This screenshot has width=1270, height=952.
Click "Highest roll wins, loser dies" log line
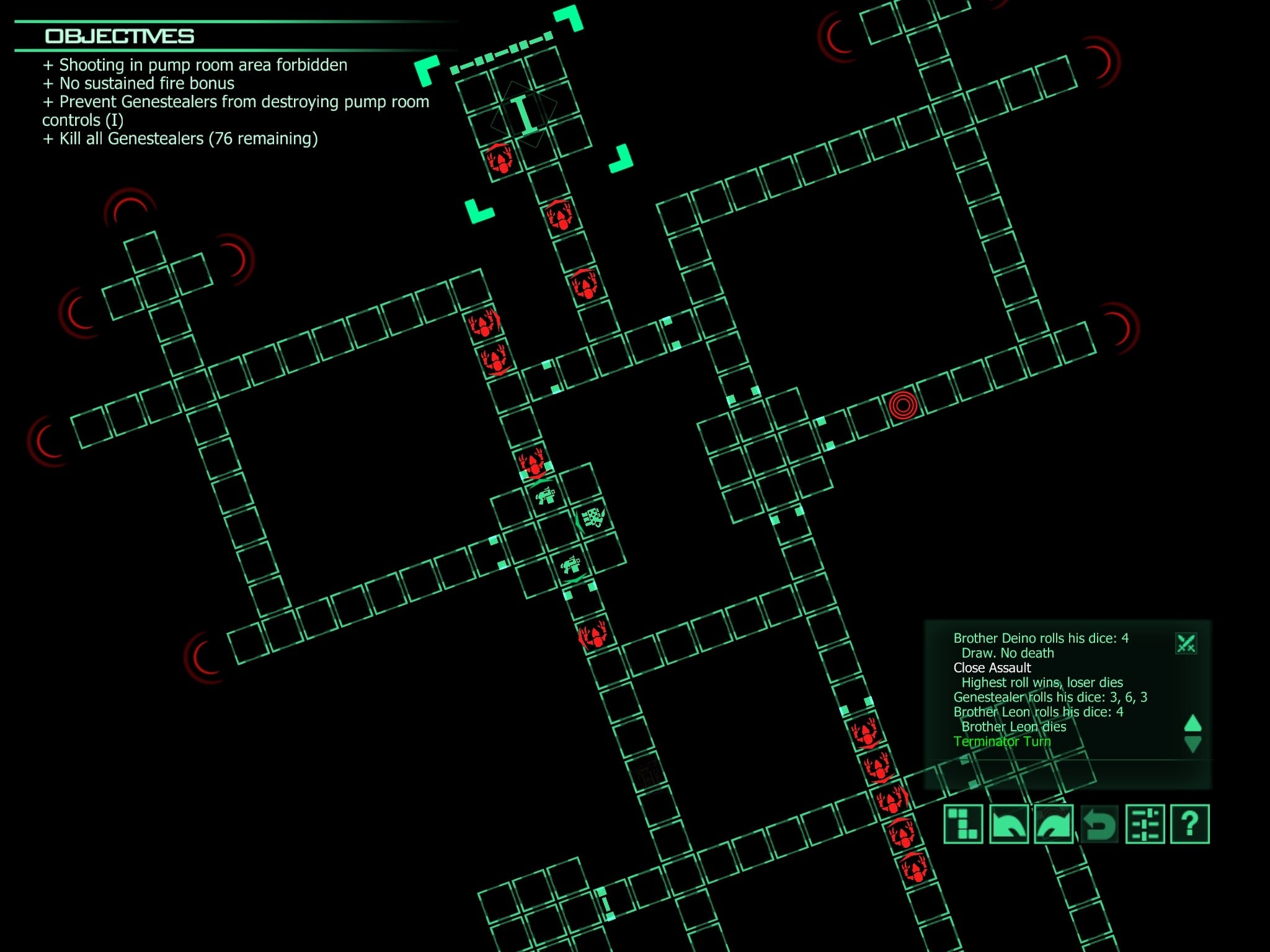pos(1042,682)
